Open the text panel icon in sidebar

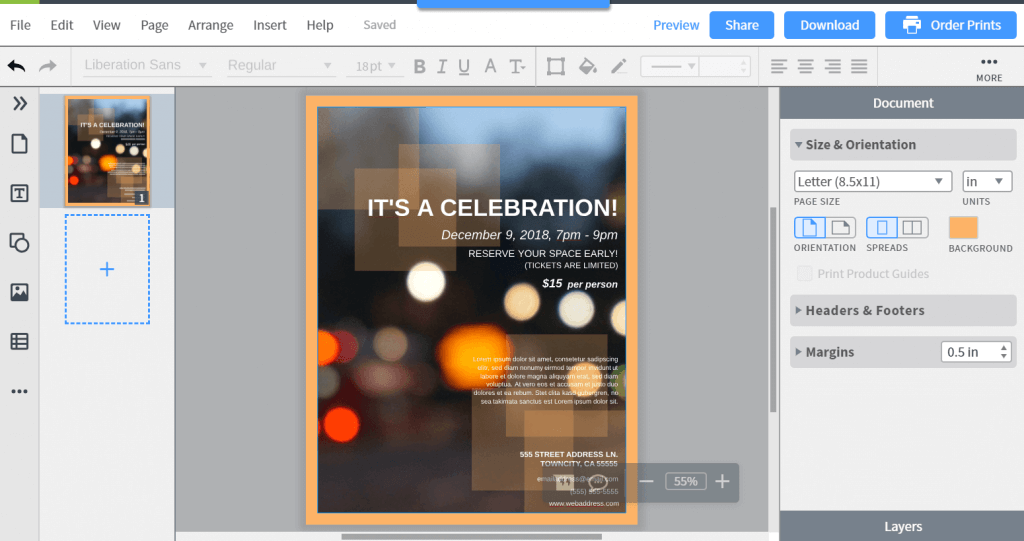(20, 193)
